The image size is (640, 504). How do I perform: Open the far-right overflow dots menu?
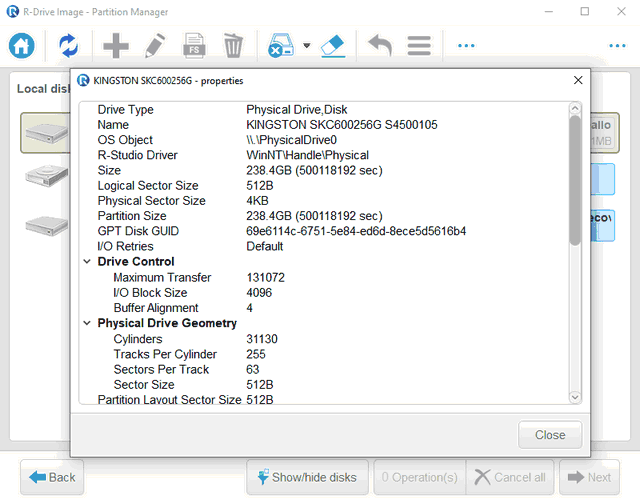pos(617,45)
